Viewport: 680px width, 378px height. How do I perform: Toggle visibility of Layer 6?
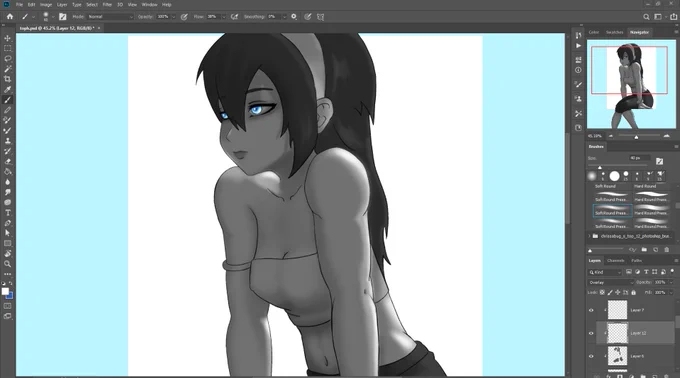pyautogui.click(x=591, y=356)
